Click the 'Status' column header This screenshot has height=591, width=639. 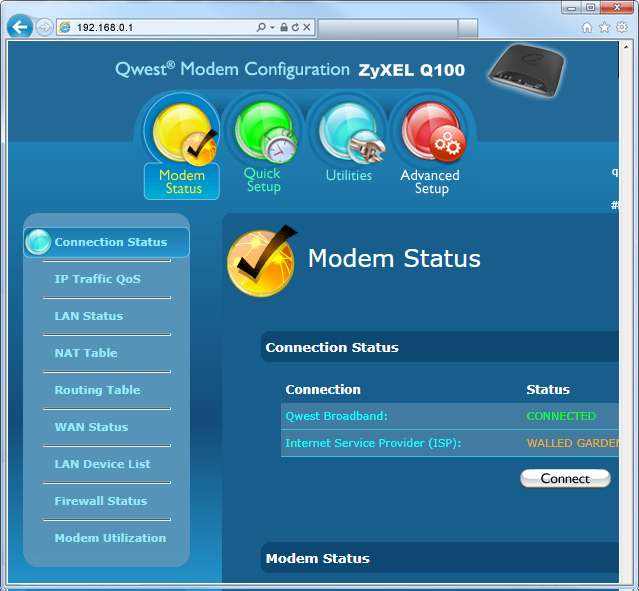tap(548, 390)
